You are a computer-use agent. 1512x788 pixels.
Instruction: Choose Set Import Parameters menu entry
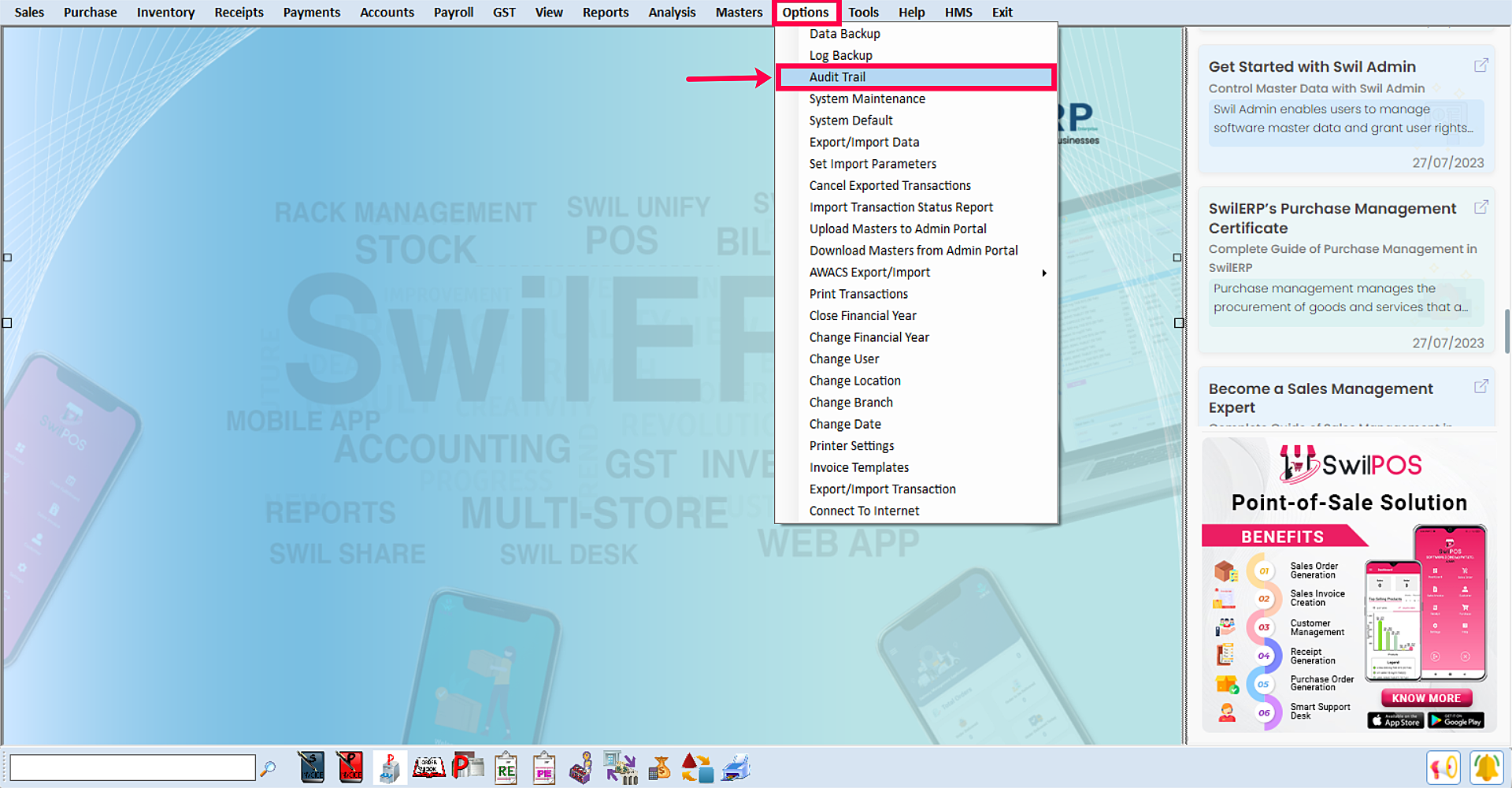[x=916, y=164]
